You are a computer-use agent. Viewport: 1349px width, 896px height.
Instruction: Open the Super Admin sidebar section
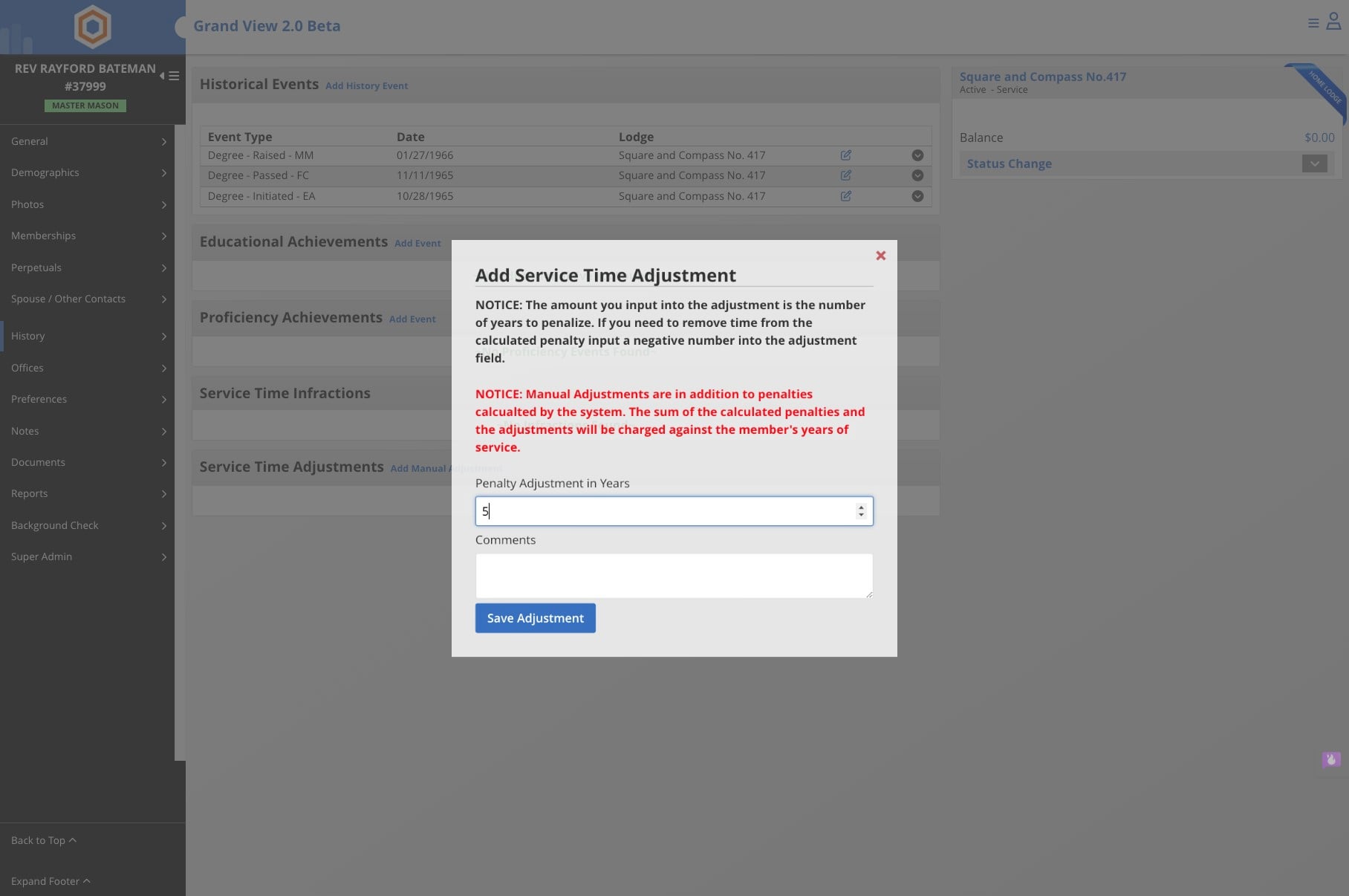pyautogui.click(x=87, y=556)
